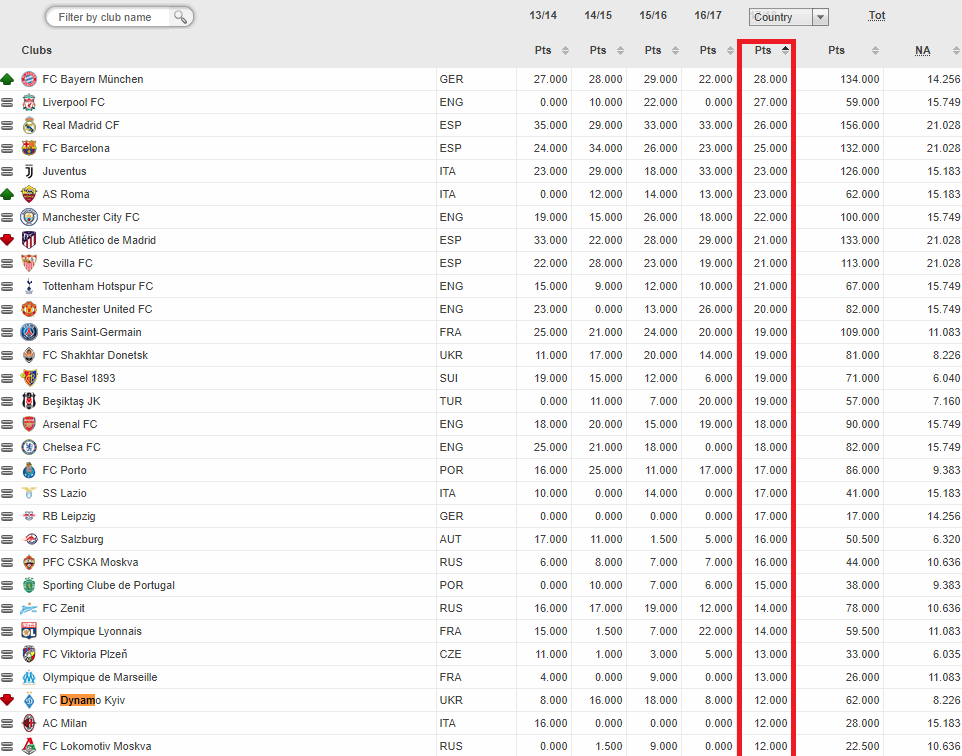Viewport: 962px width, 756px height.
Task: Click the Manchester City FC crest icon
Action: click(29, 217)
